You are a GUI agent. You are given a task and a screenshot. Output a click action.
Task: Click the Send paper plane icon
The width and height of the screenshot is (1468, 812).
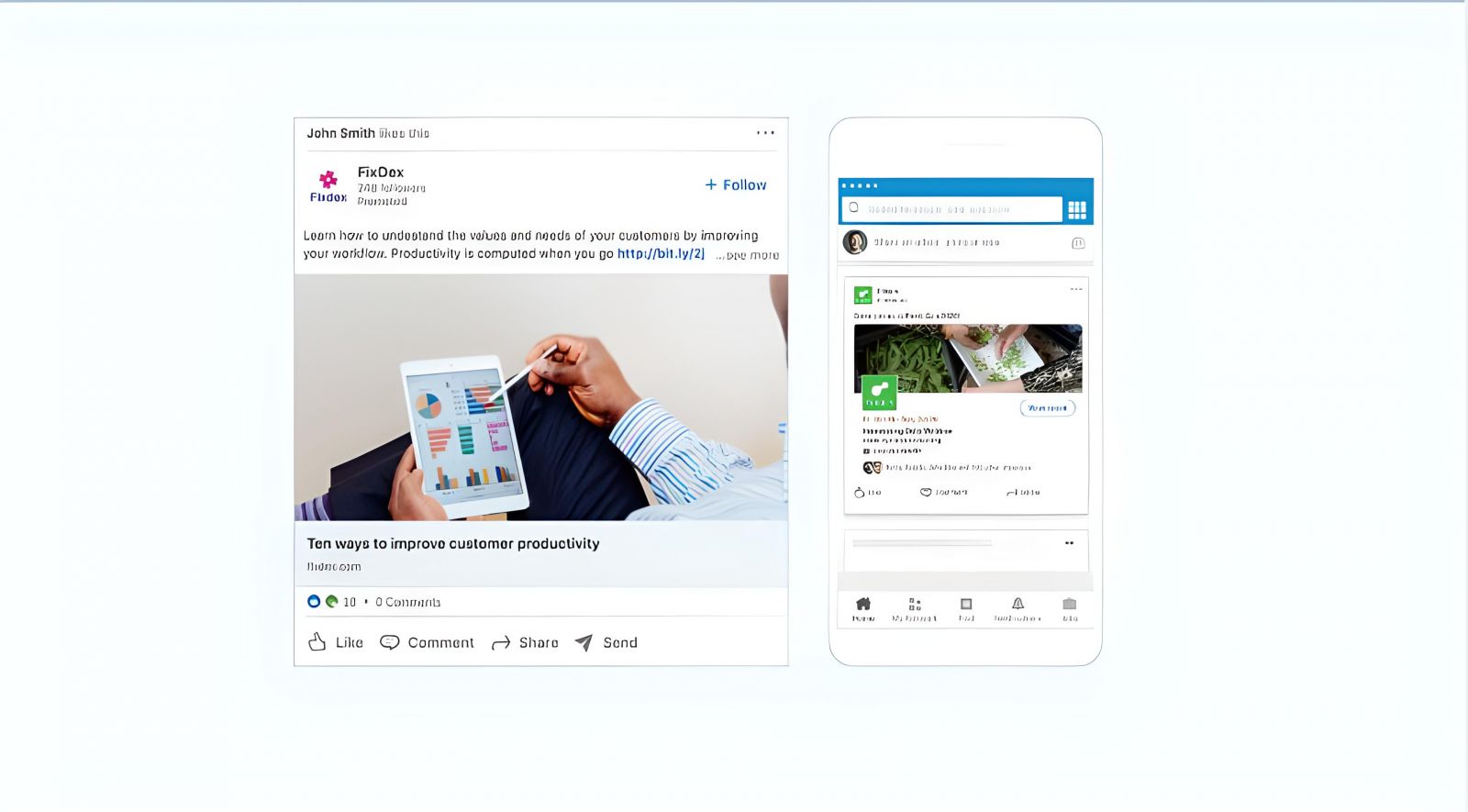click(584, 642)
